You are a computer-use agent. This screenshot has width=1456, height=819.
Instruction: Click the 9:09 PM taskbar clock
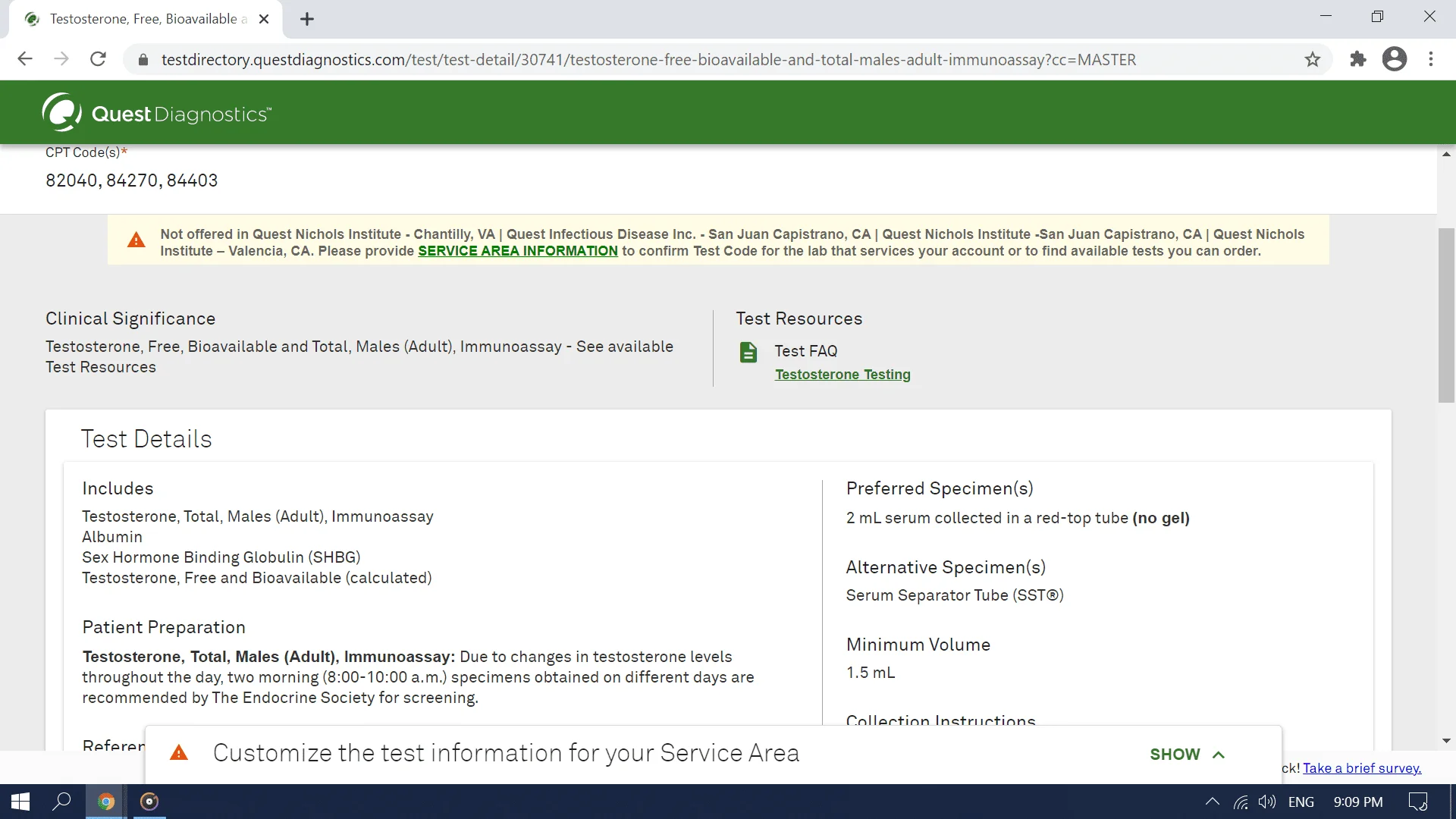click(x=1358, y=802)
